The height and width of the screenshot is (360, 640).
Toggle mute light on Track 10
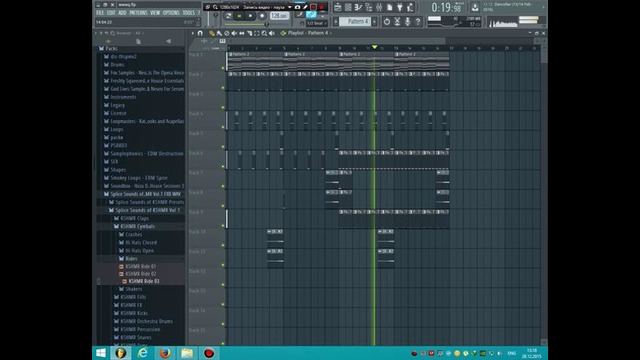point(223,245)
